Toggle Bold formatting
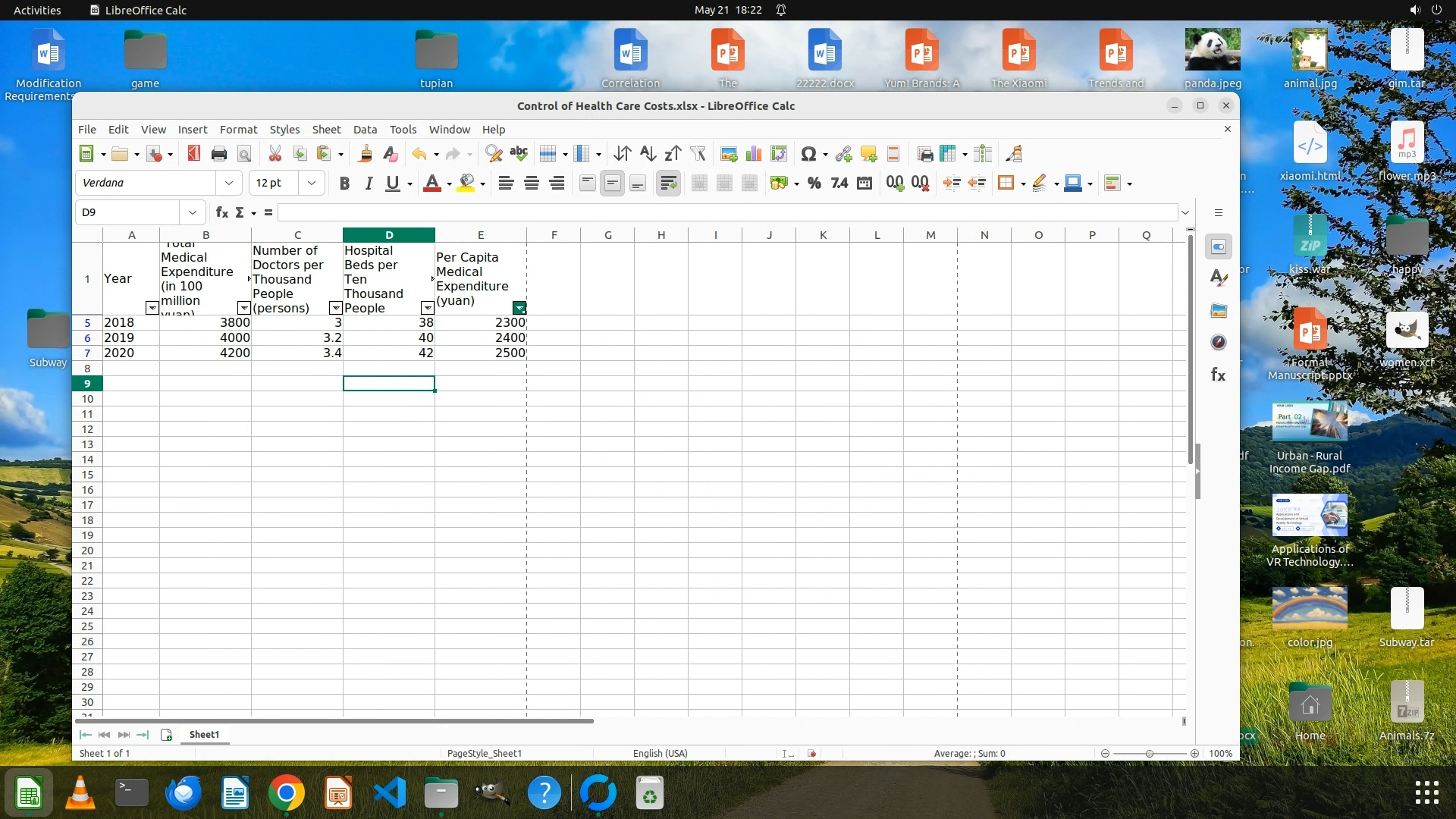The height and width of the screenshot is (819, 1456). (344, 183)
